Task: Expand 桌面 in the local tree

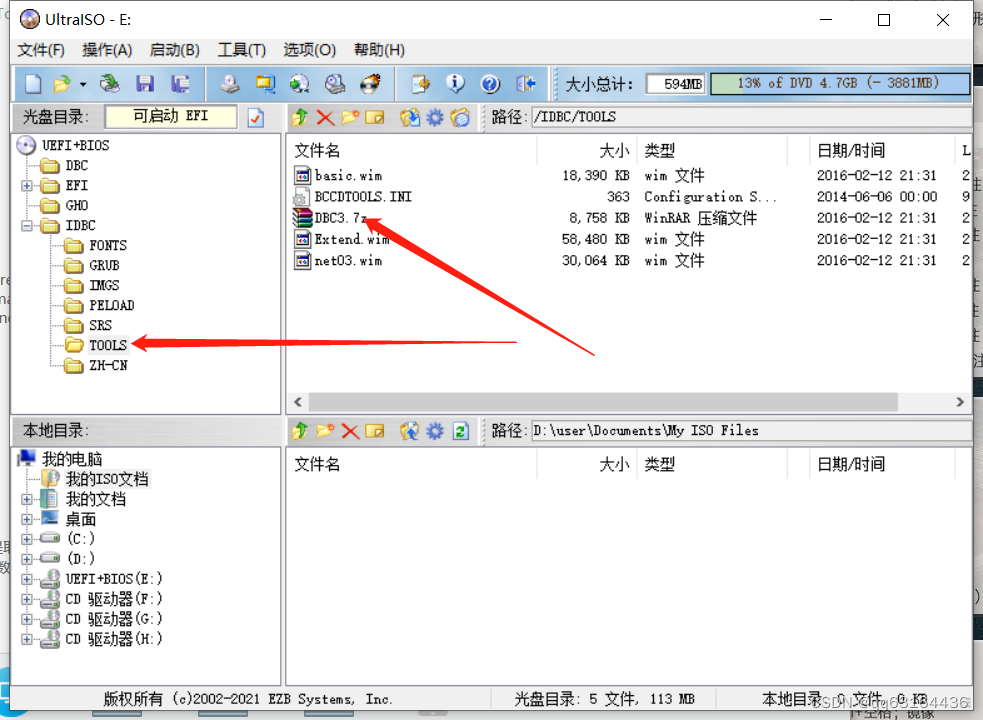Action: (x=26, y=519)
